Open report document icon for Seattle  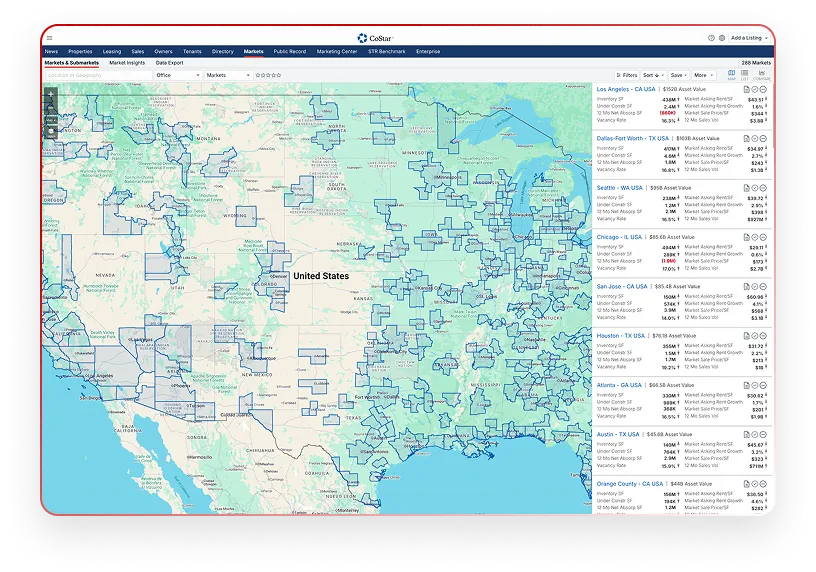pos(746,188)
